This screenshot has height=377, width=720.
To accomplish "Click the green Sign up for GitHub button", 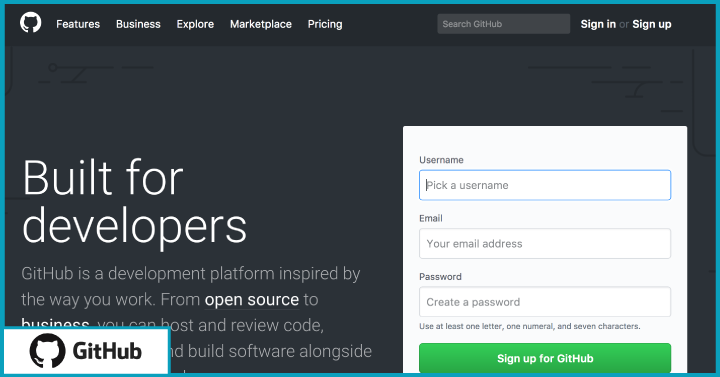I will click(x=545, y=358).
